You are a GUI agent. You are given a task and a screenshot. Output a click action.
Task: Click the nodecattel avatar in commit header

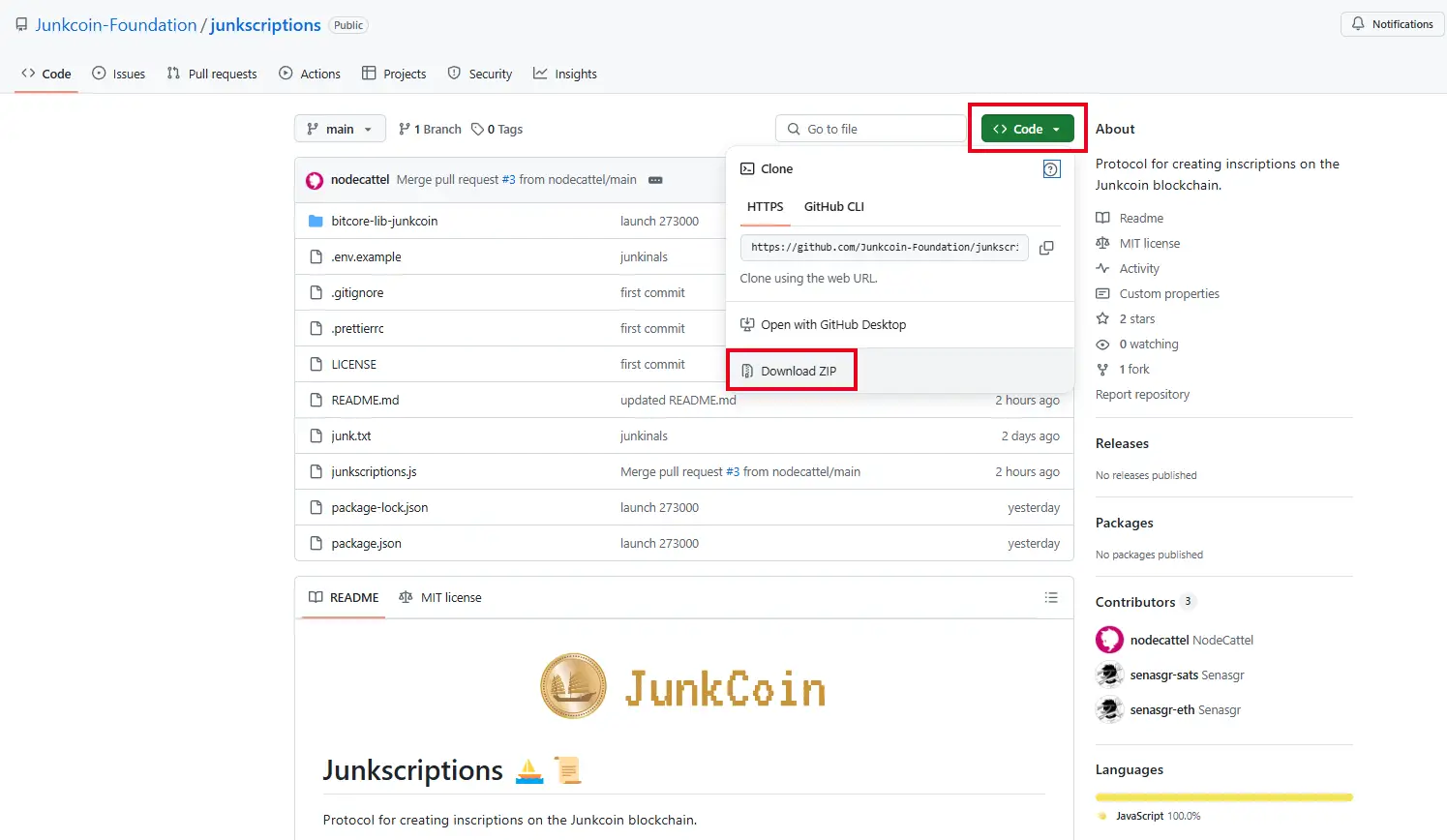315,180
